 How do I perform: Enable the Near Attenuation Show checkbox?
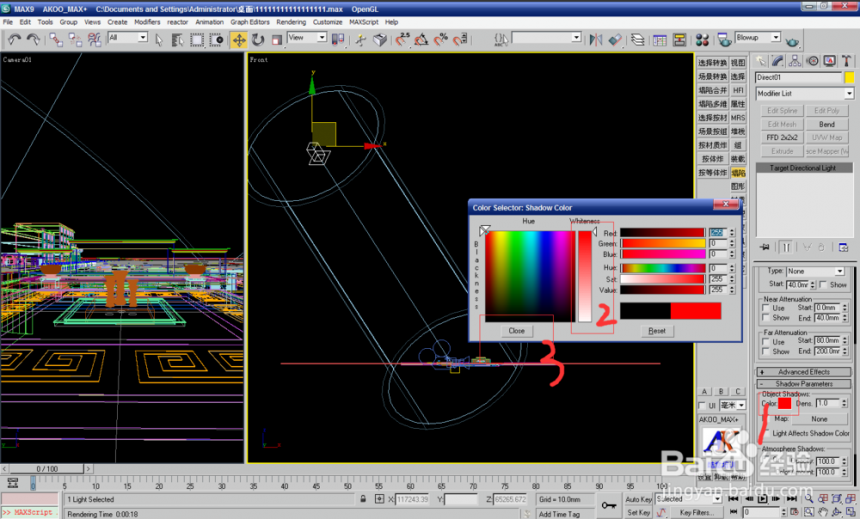(x=766, y=318)
